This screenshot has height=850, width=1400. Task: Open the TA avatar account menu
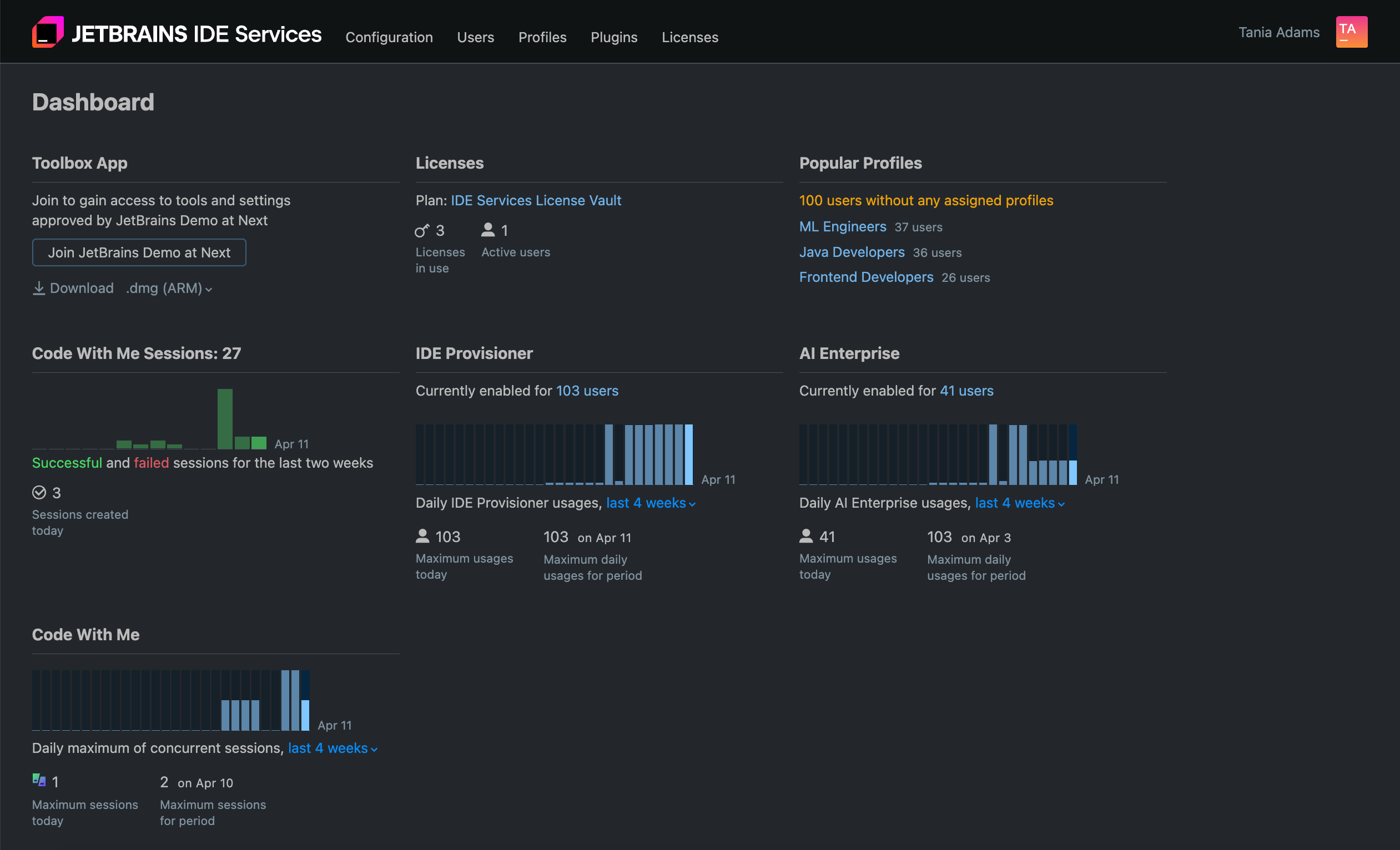(1351, 32)
